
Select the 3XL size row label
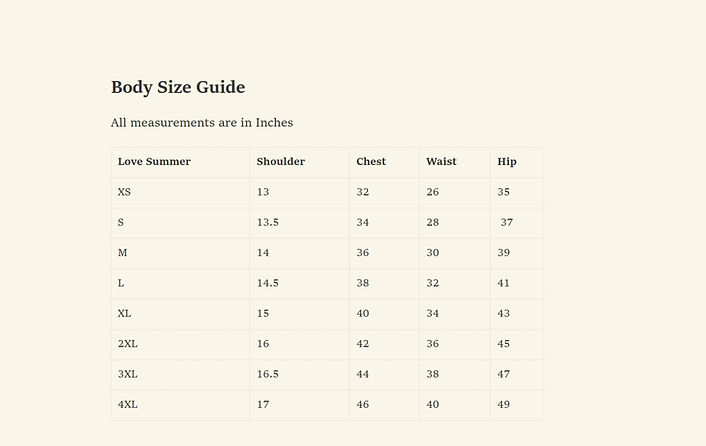(x=128, y=374)
